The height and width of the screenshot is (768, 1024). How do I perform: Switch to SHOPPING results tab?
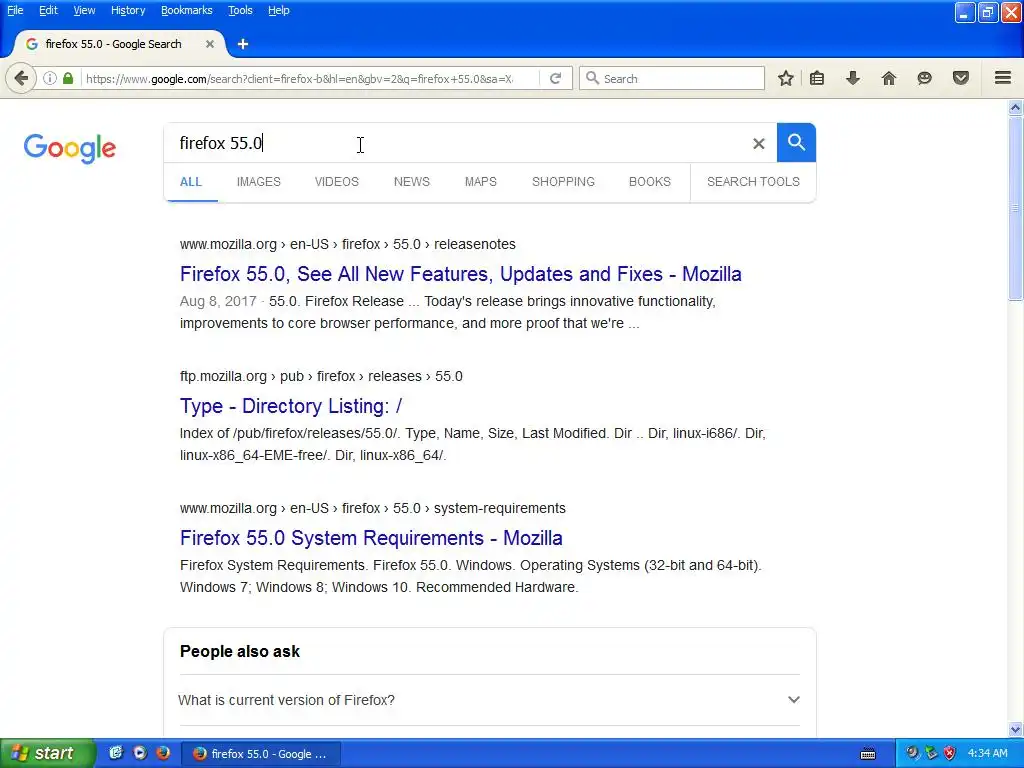(564, 182)
